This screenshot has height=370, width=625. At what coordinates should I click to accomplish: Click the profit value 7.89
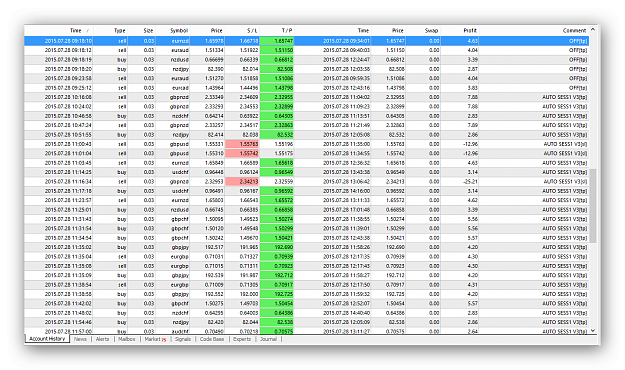click(x=472, y=125)
